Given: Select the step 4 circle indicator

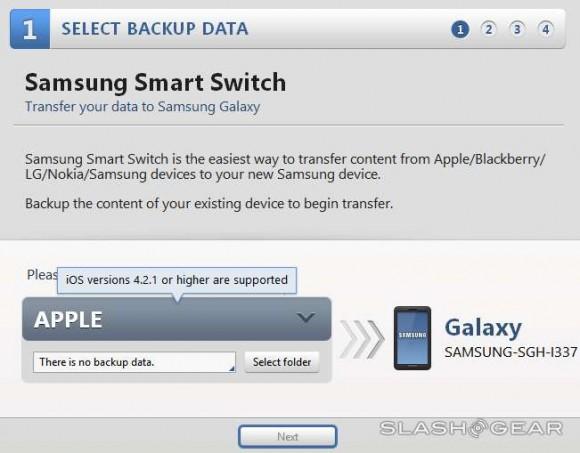Looking at the screenshot, I should [546, 29].
